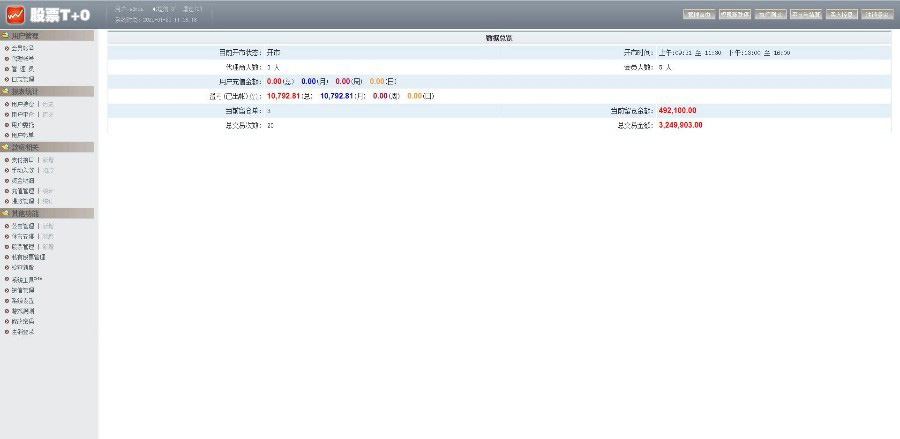Open the 系统工具 sidebar item
The height and width of the screenshot is (439, 900).
[27, 279]
